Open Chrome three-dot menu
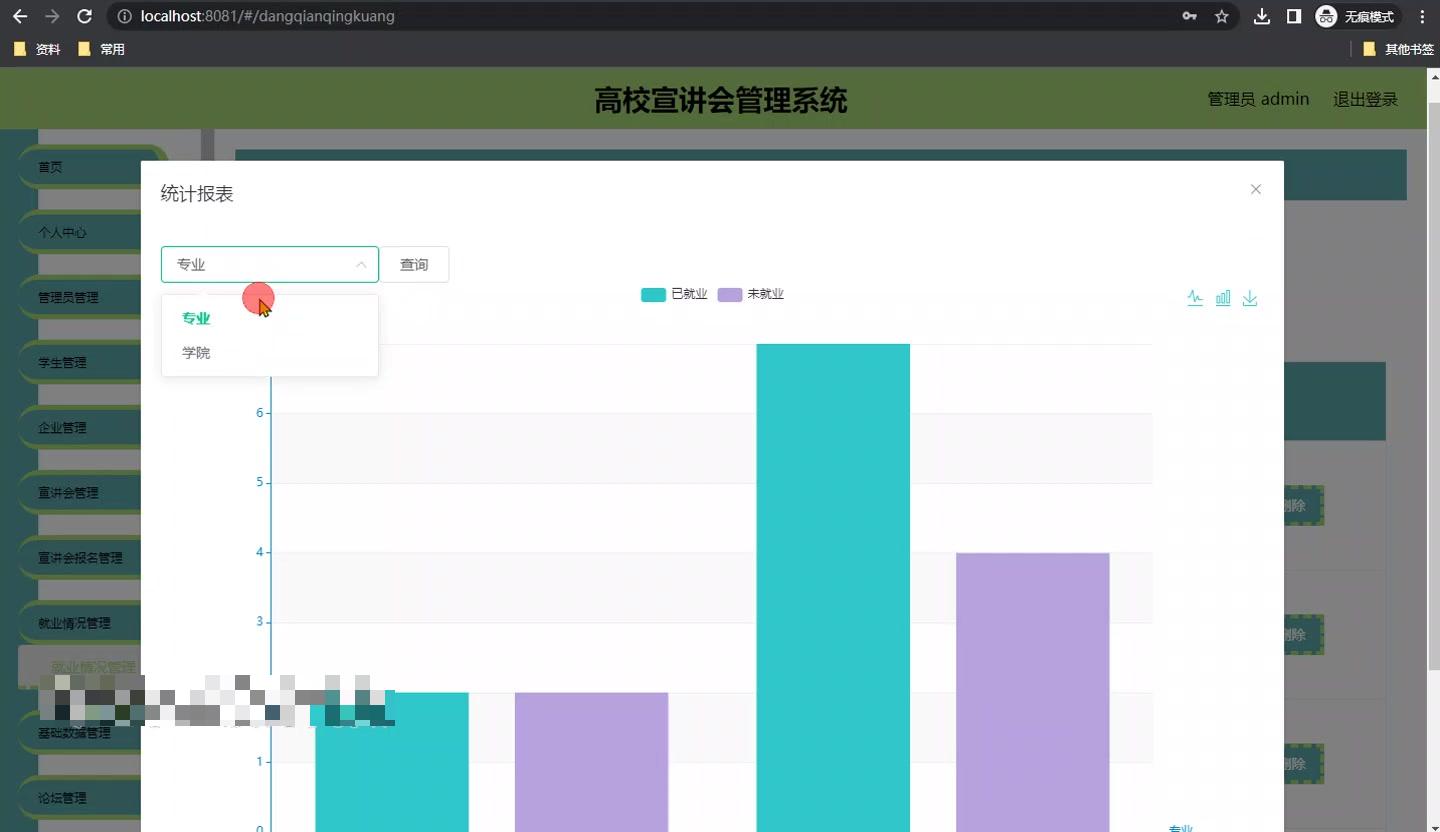The height and width of the screenshot is (832, 1440). point(1422,16)
